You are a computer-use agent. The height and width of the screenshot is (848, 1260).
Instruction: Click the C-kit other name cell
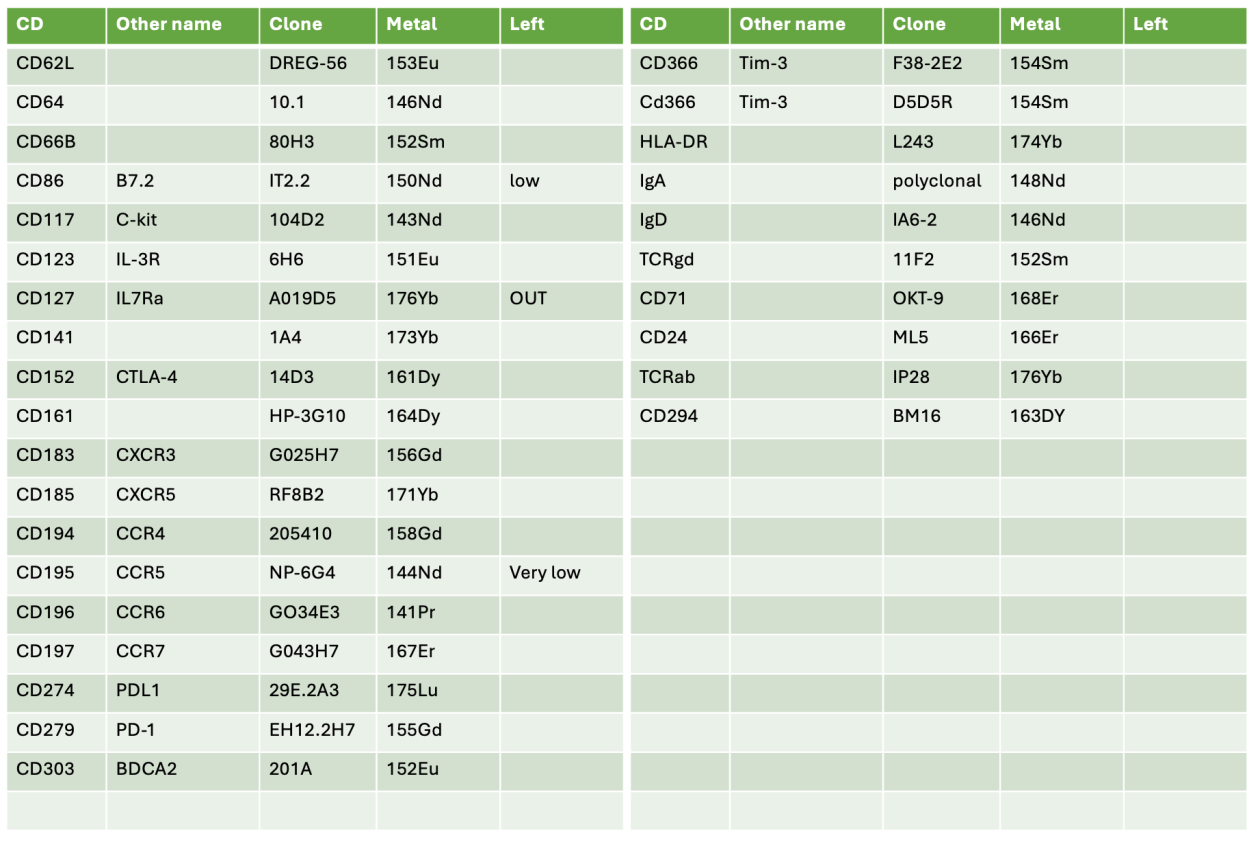[x=137, y=220]
